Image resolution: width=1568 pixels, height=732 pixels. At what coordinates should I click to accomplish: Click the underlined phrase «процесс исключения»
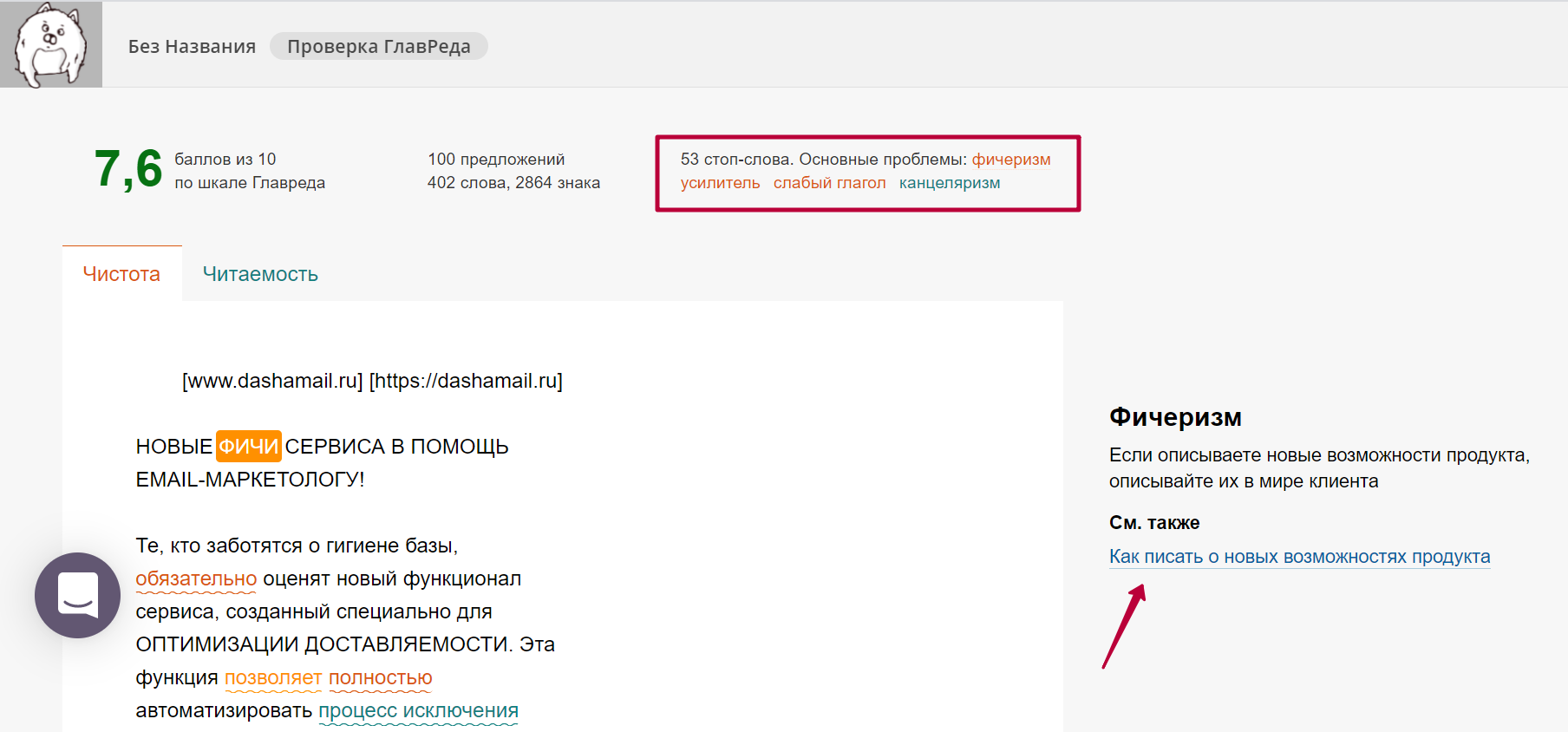click(418, 710)
